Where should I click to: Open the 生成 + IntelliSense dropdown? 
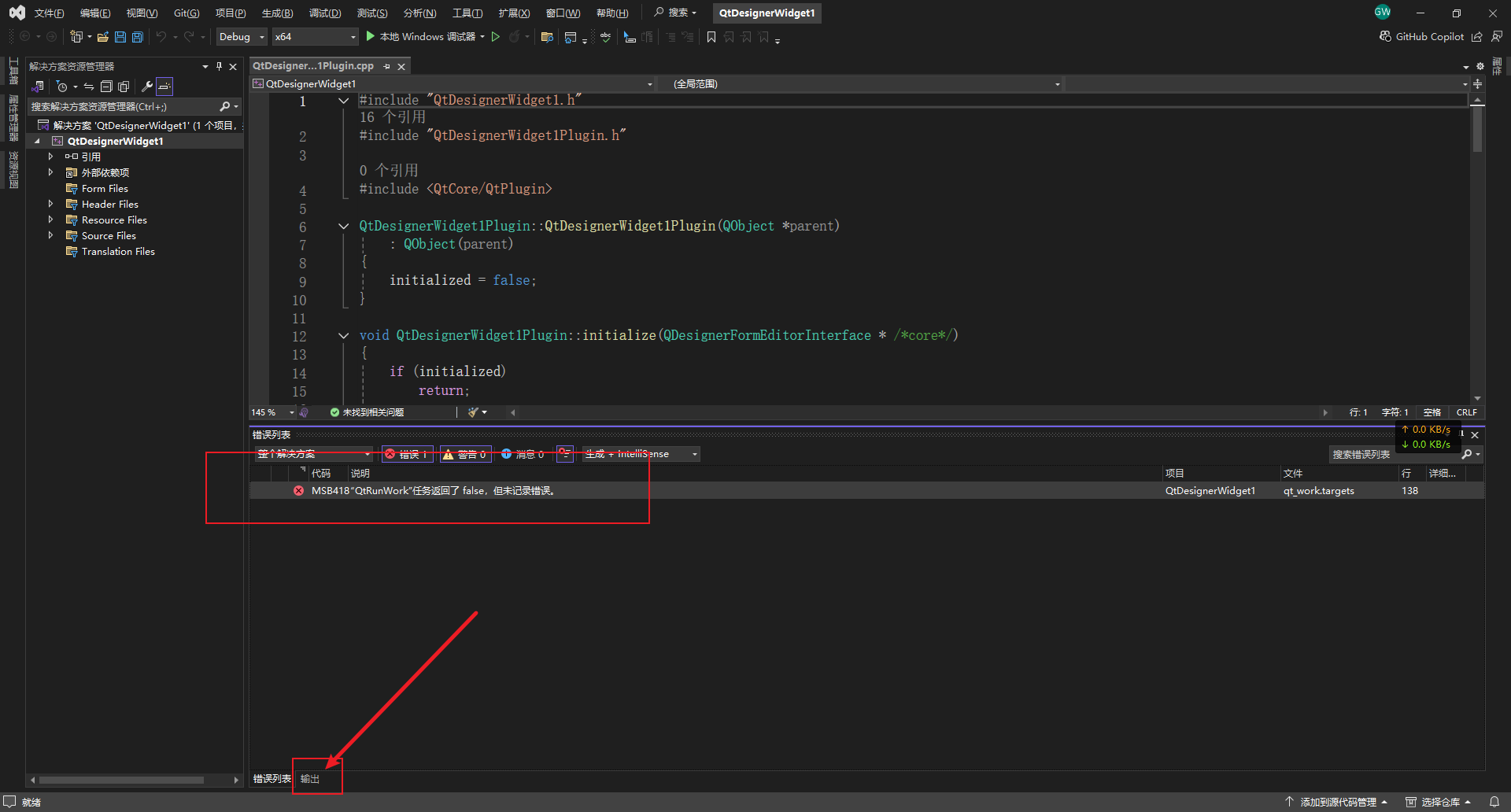pyautogui.click(x=641, y=454)
